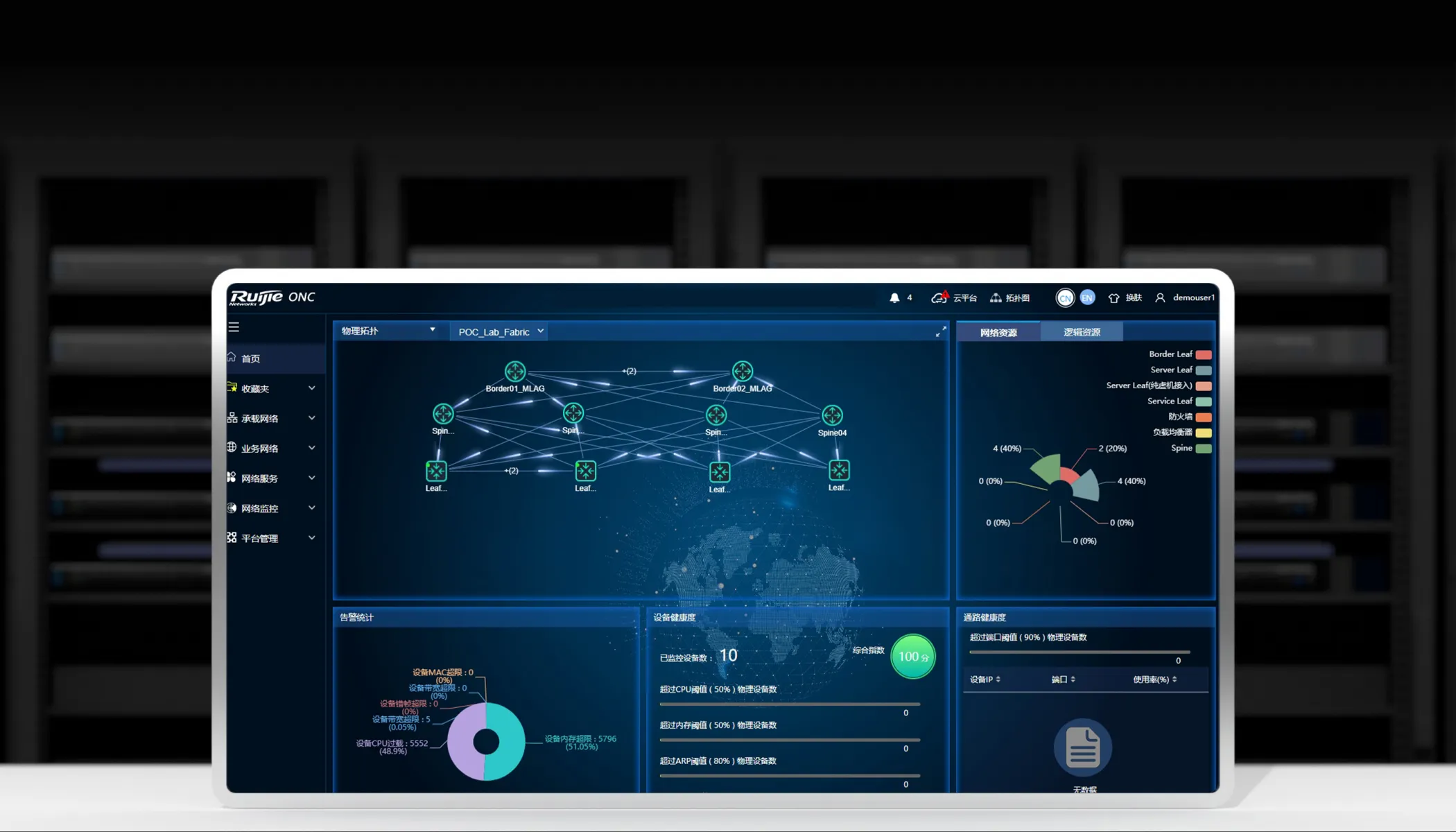Expand topology panel to fullscreen
Viewport: 1456px width, 832px height.
click(941, 331)
